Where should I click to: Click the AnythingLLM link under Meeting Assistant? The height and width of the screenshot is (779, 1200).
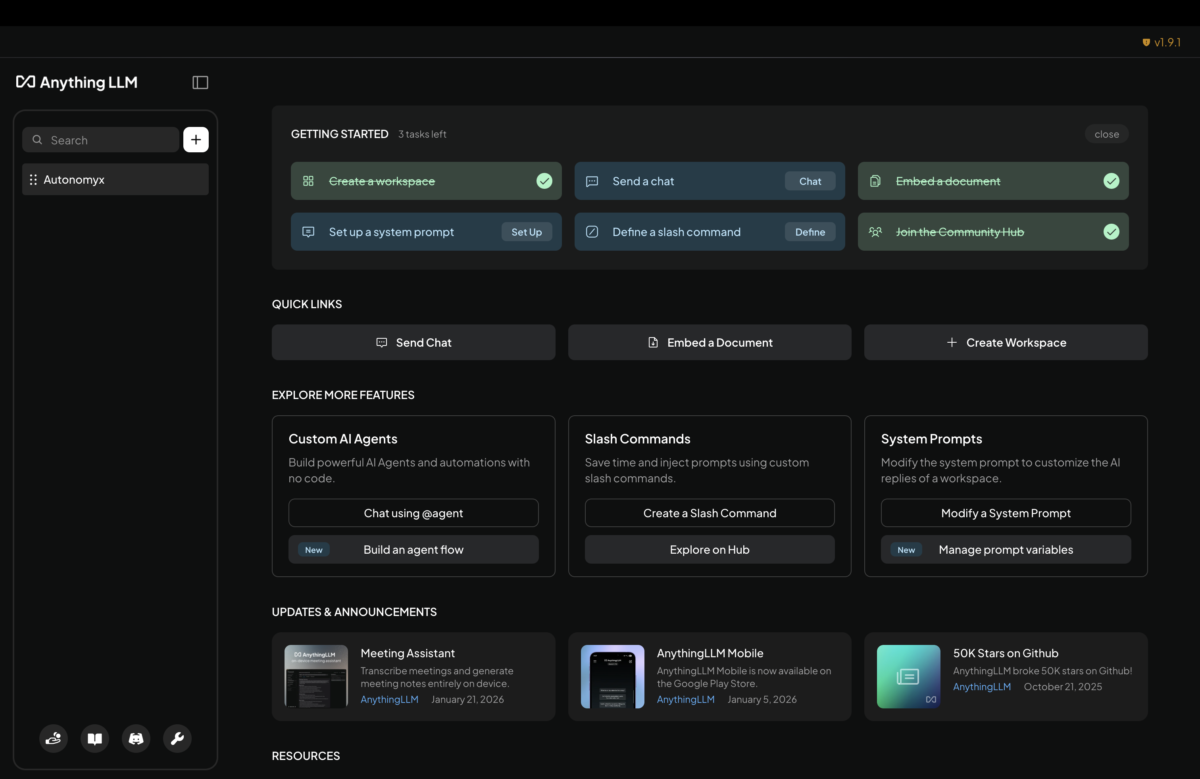point(389,699)
